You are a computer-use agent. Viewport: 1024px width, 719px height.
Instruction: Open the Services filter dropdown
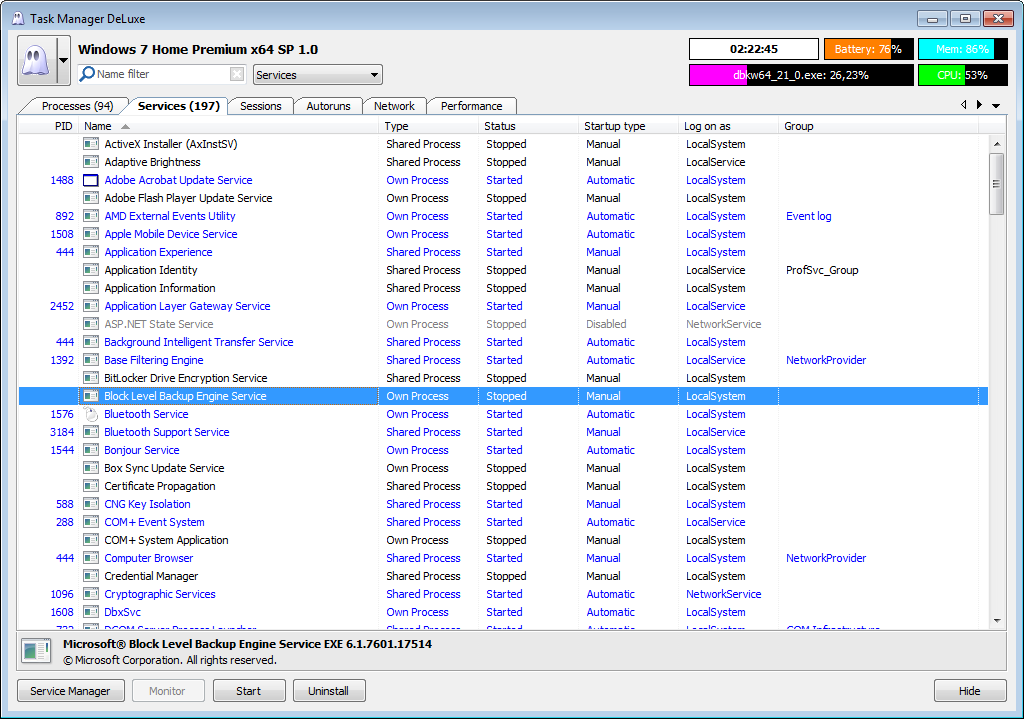[318, 75]
